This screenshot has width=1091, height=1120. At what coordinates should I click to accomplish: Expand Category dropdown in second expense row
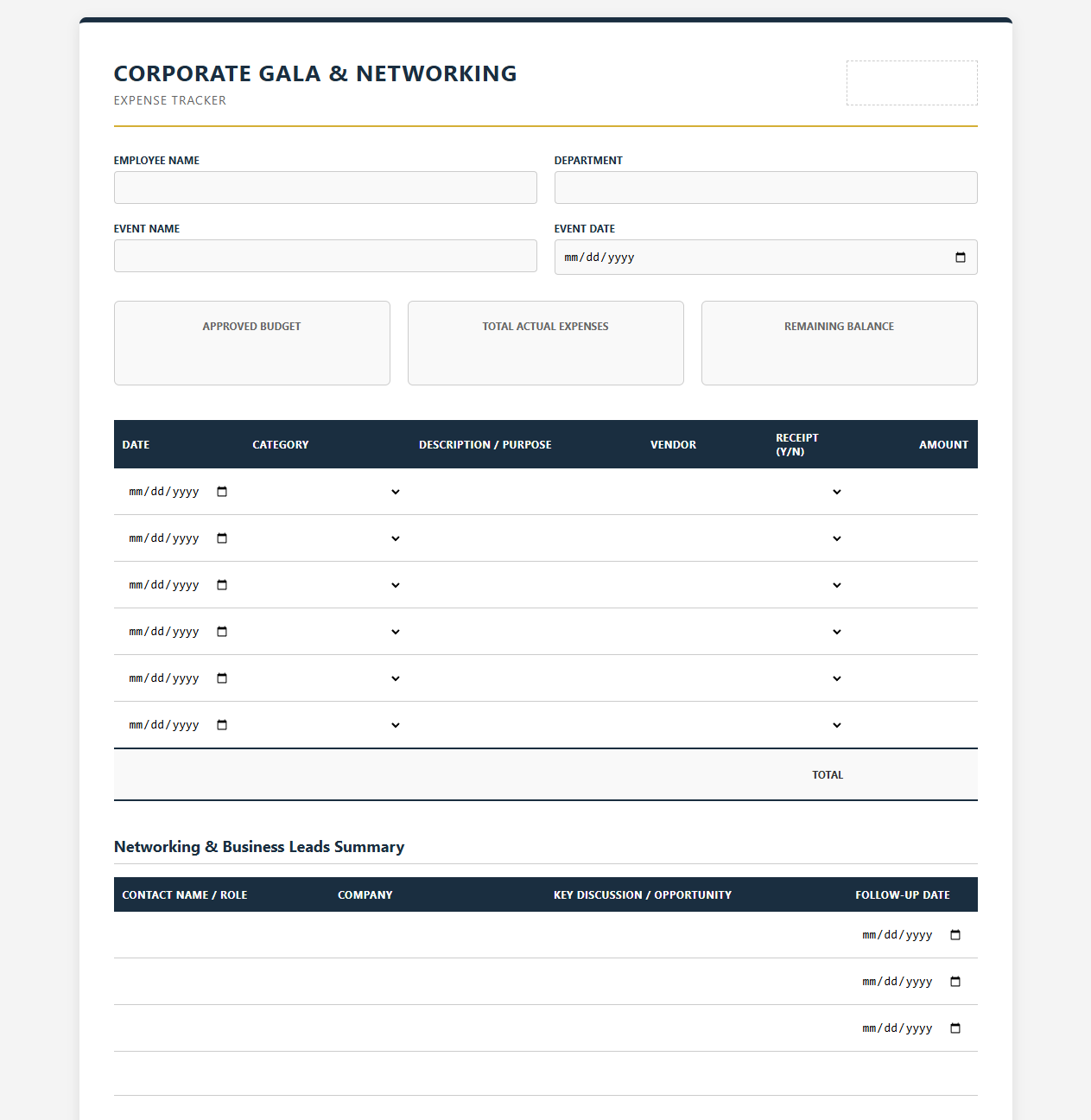point(327,538)
